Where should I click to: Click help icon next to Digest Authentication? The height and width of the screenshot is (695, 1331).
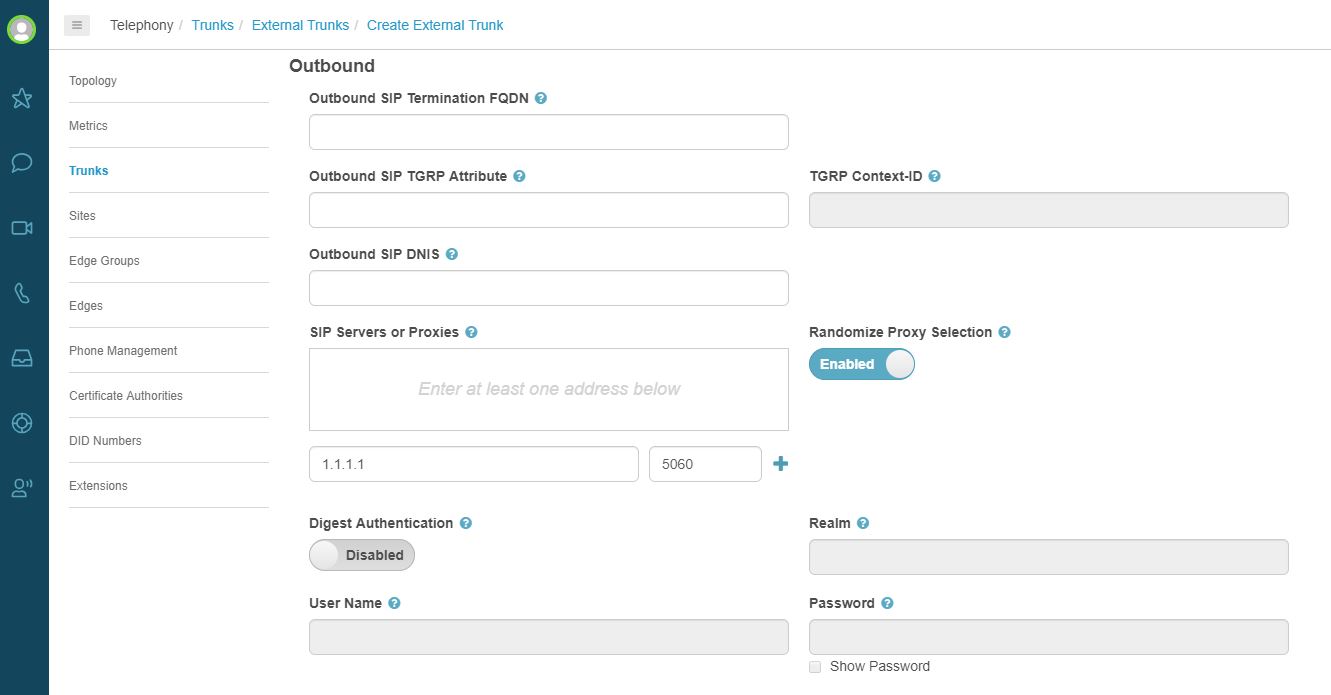[x=465, y=523]
